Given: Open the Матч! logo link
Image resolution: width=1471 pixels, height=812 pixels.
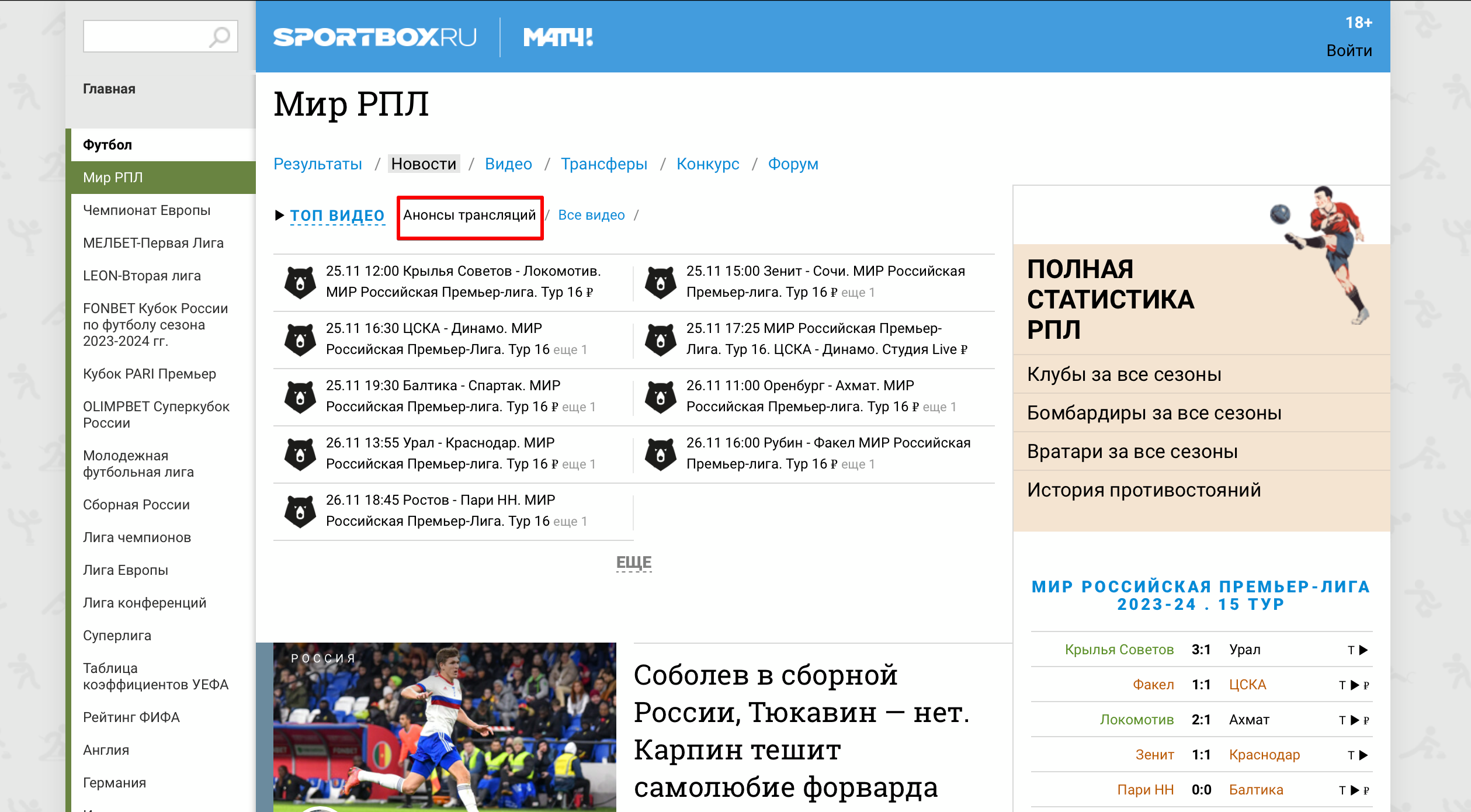Looking at the screenshot, I should (558, 37).
